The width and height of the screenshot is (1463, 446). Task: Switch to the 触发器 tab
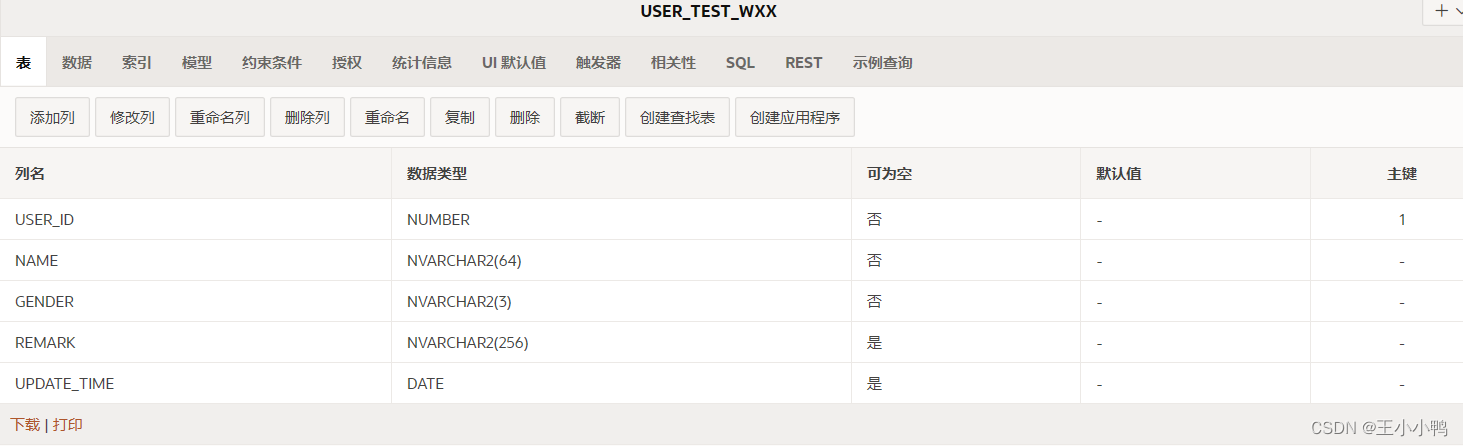point(598,62)
